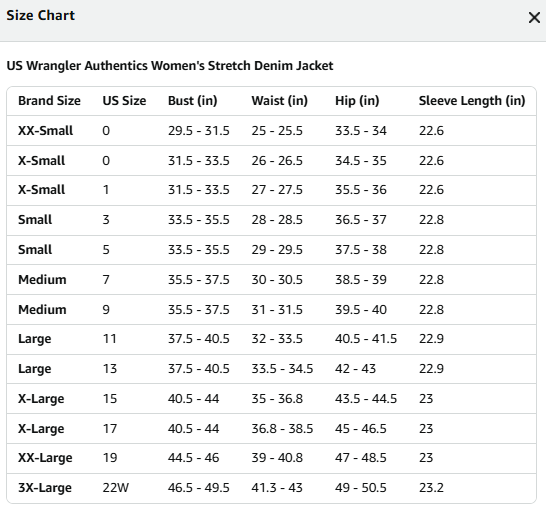Click waist value 41.3 - 43
The width and height of the screenshot is (546, 515).
click(x=277, y=488)
